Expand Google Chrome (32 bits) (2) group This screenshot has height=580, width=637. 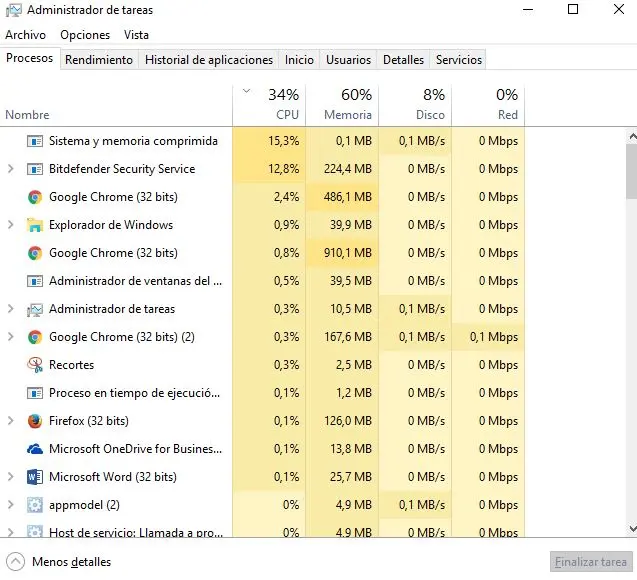point(11,337)
